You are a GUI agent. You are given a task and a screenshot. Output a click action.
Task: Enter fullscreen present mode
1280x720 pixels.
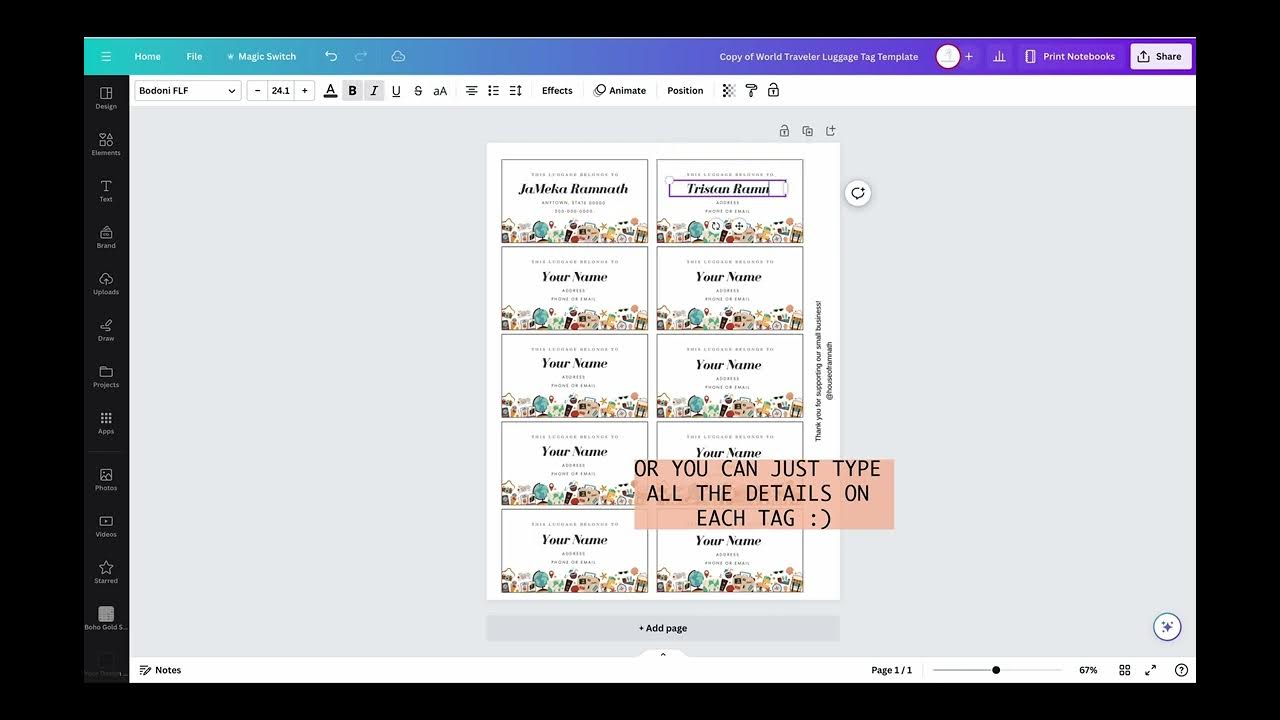click(1152, 670)
